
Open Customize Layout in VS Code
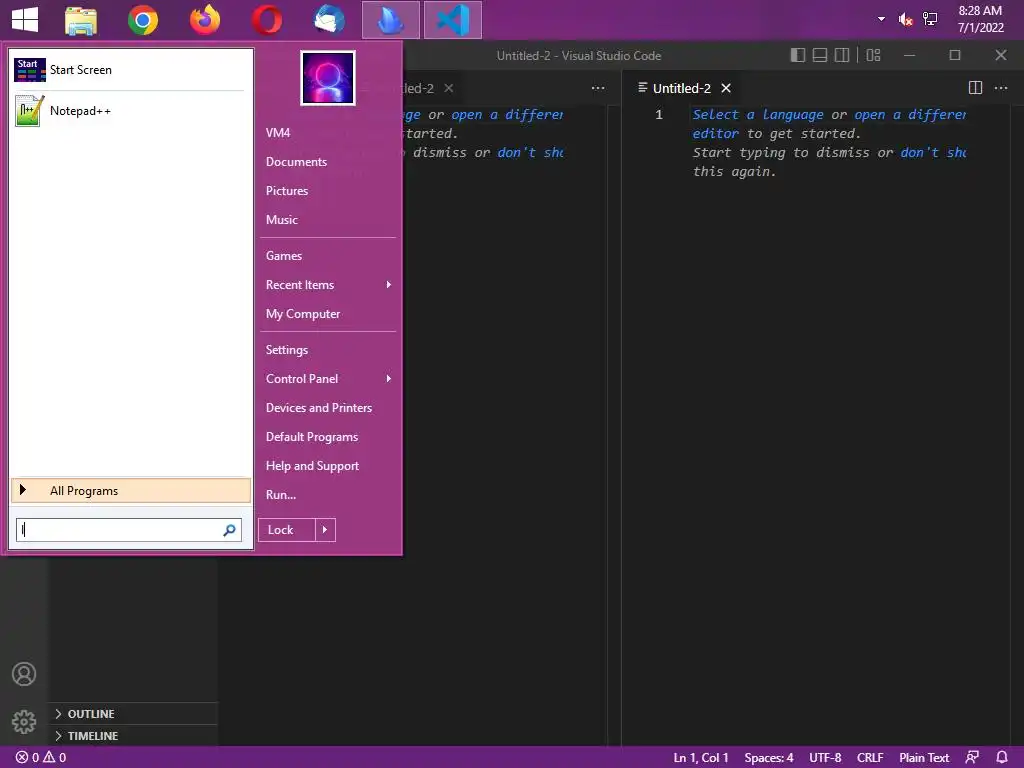(x=873, y=56)
